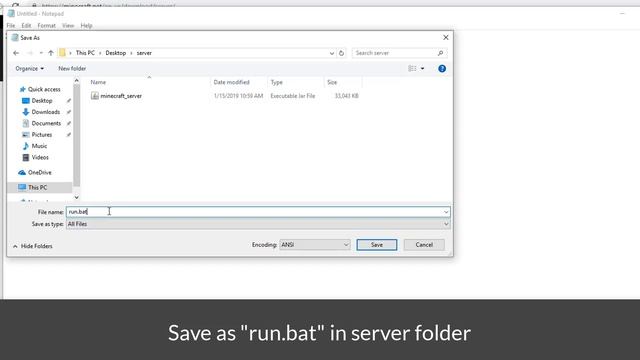Viewport: 640px width, 360px height.
Task: Click navigation pane scroll down arrow
Action: coord(76,198)
